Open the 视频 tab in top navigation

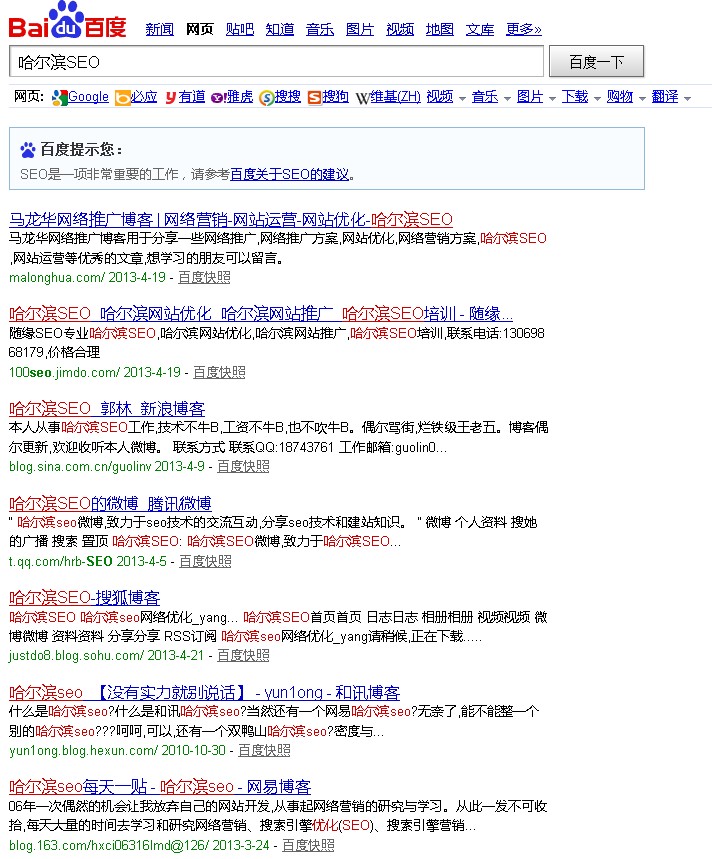click(x=400, y=29)
